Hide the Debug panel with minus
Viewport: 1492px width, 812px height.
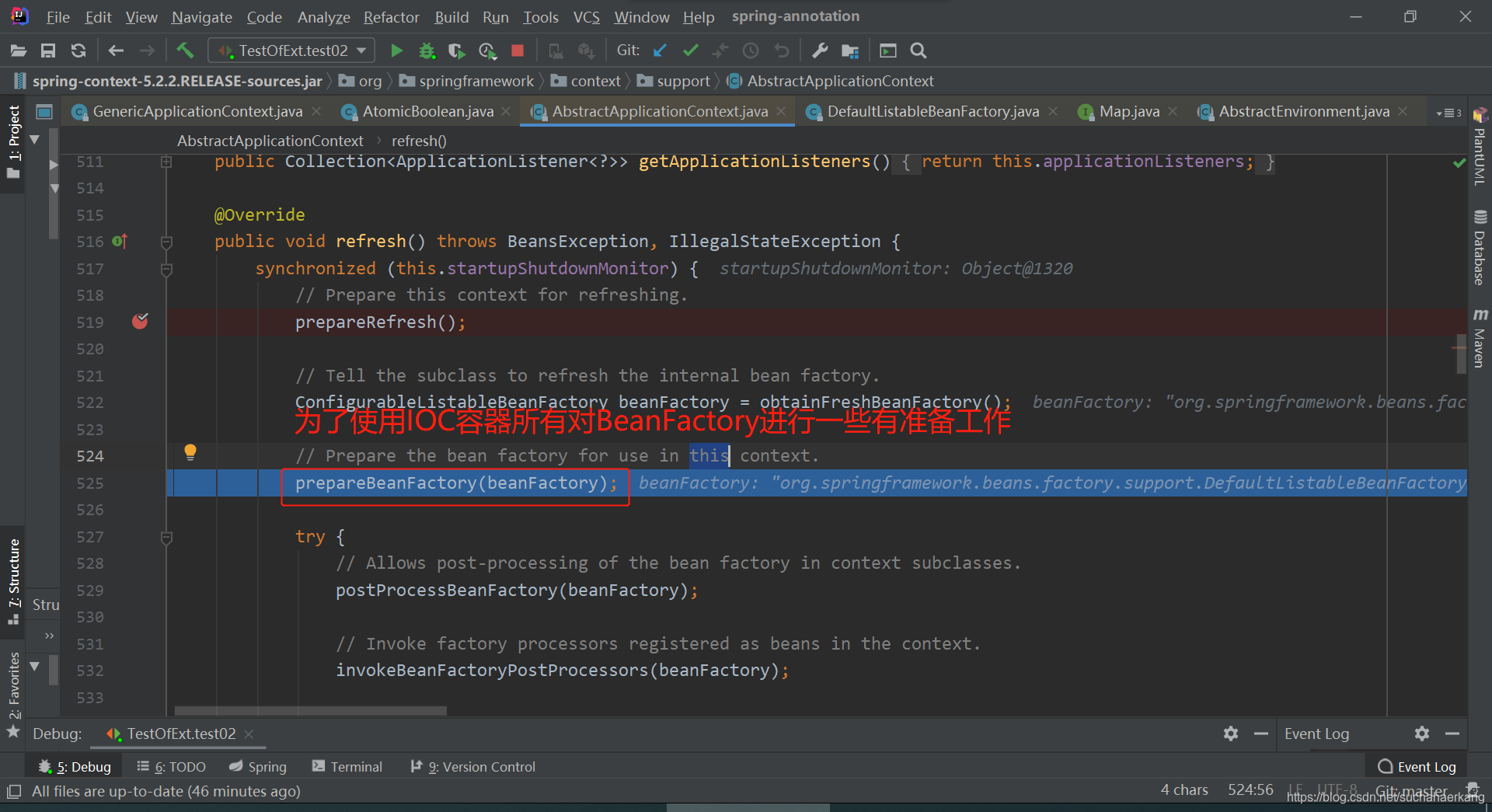pos(1261,734)
